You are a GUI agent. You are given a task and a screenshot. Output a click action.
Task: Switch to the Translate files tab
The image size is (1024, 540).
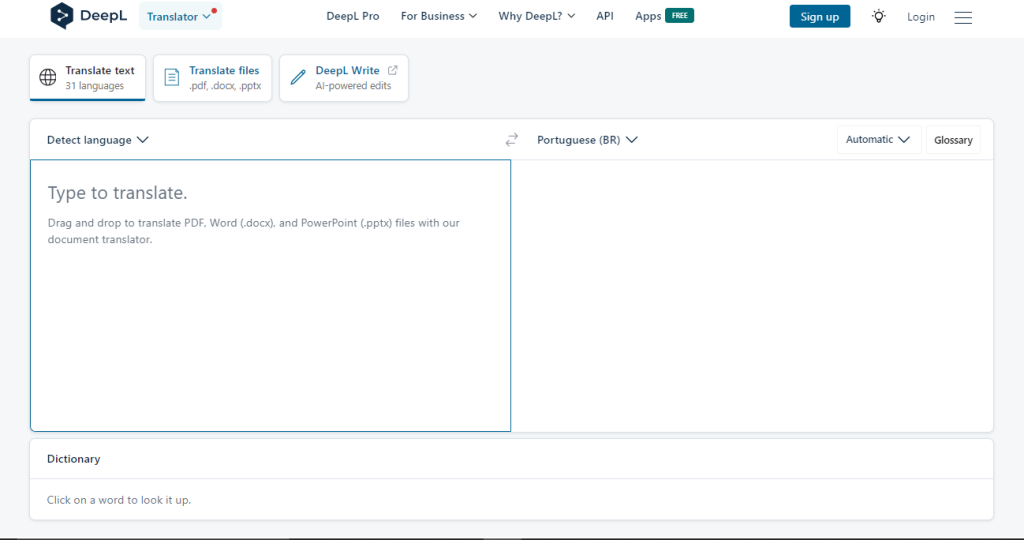click(x=212, y=78)
